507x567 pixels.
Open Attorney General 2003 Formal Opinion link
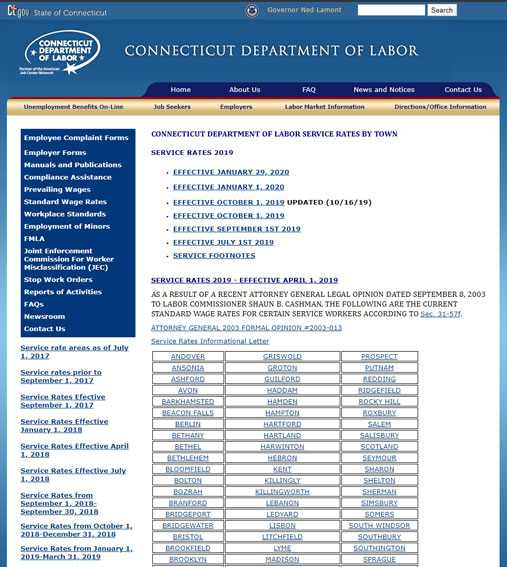(246, 328)
